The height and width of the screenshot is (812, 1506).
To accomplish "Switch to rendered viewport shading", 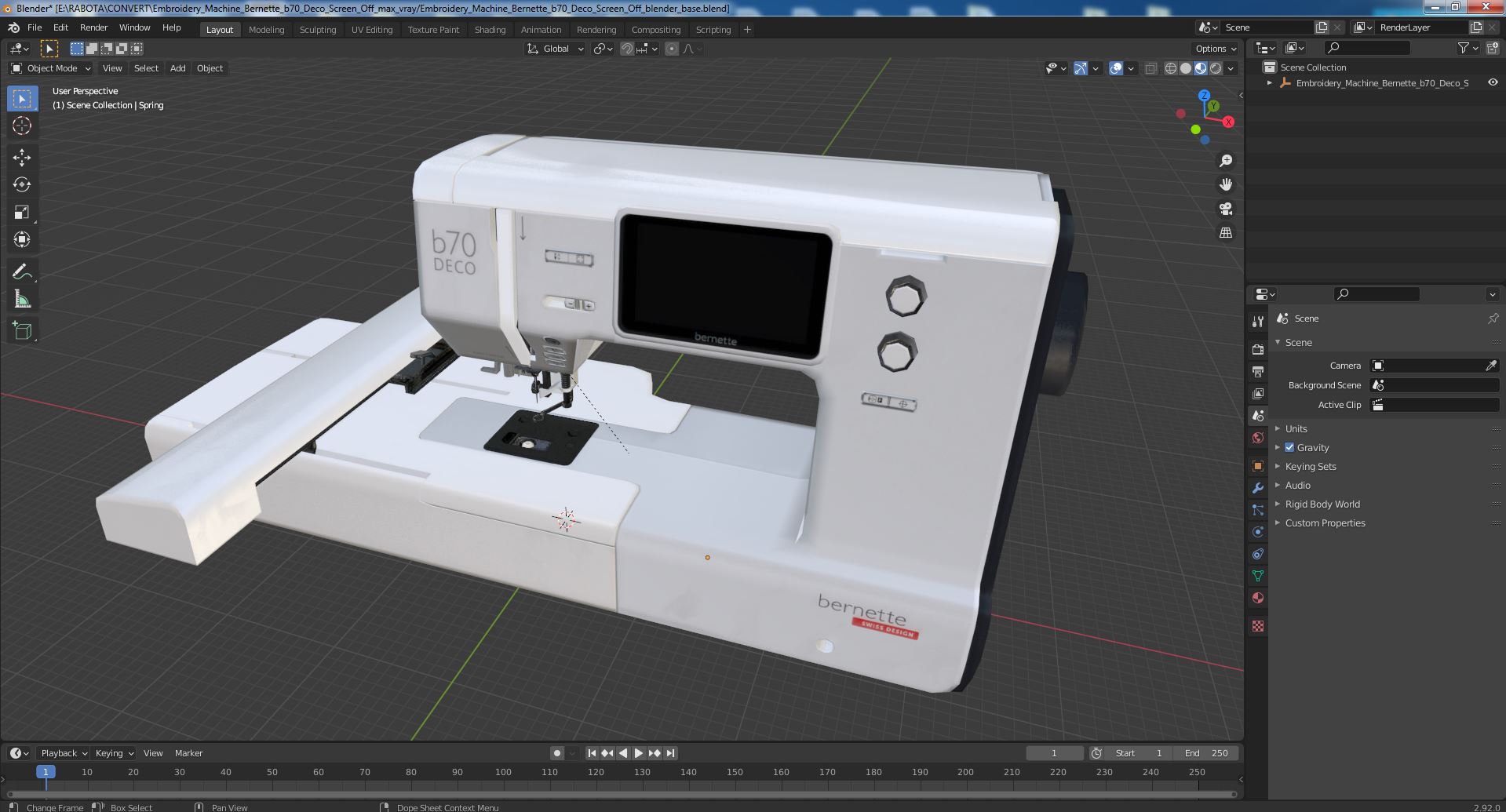I will point(1216,68).
